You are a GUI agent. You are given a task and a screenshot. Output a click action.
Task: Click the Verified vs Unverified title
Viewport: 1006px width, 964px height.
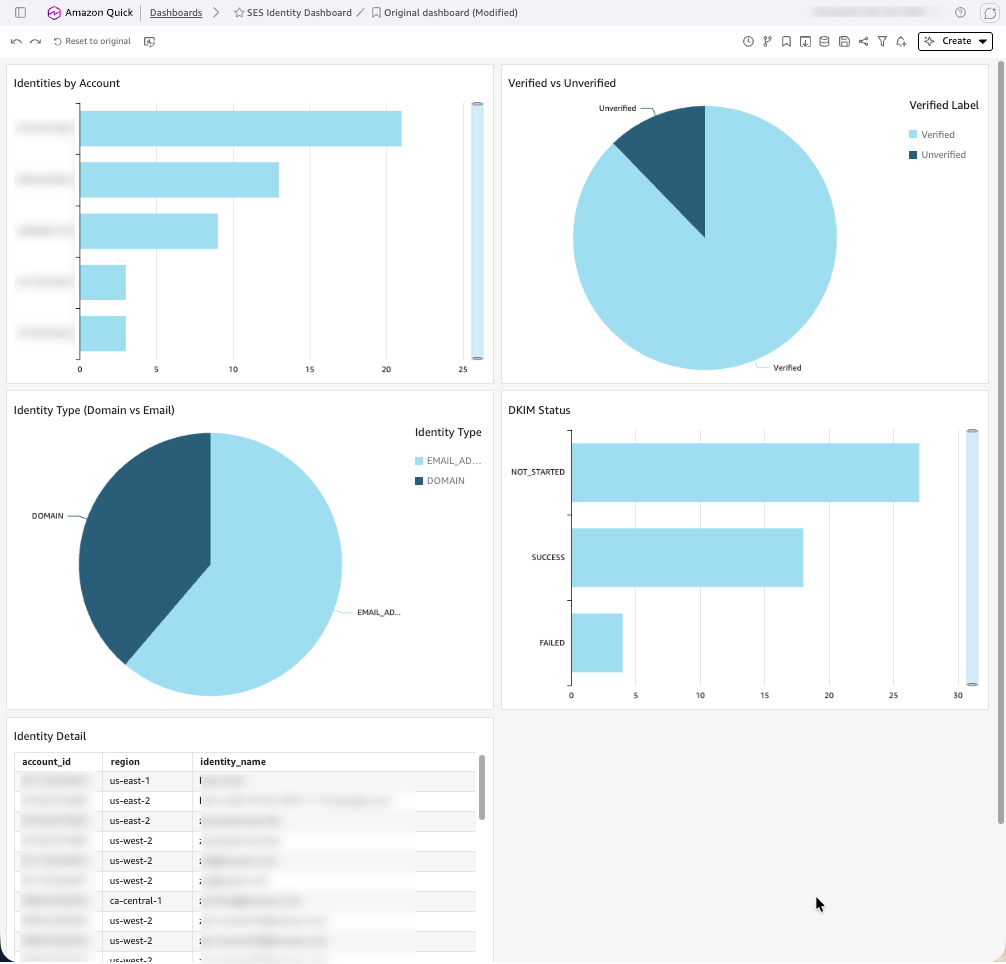[562, 83]
